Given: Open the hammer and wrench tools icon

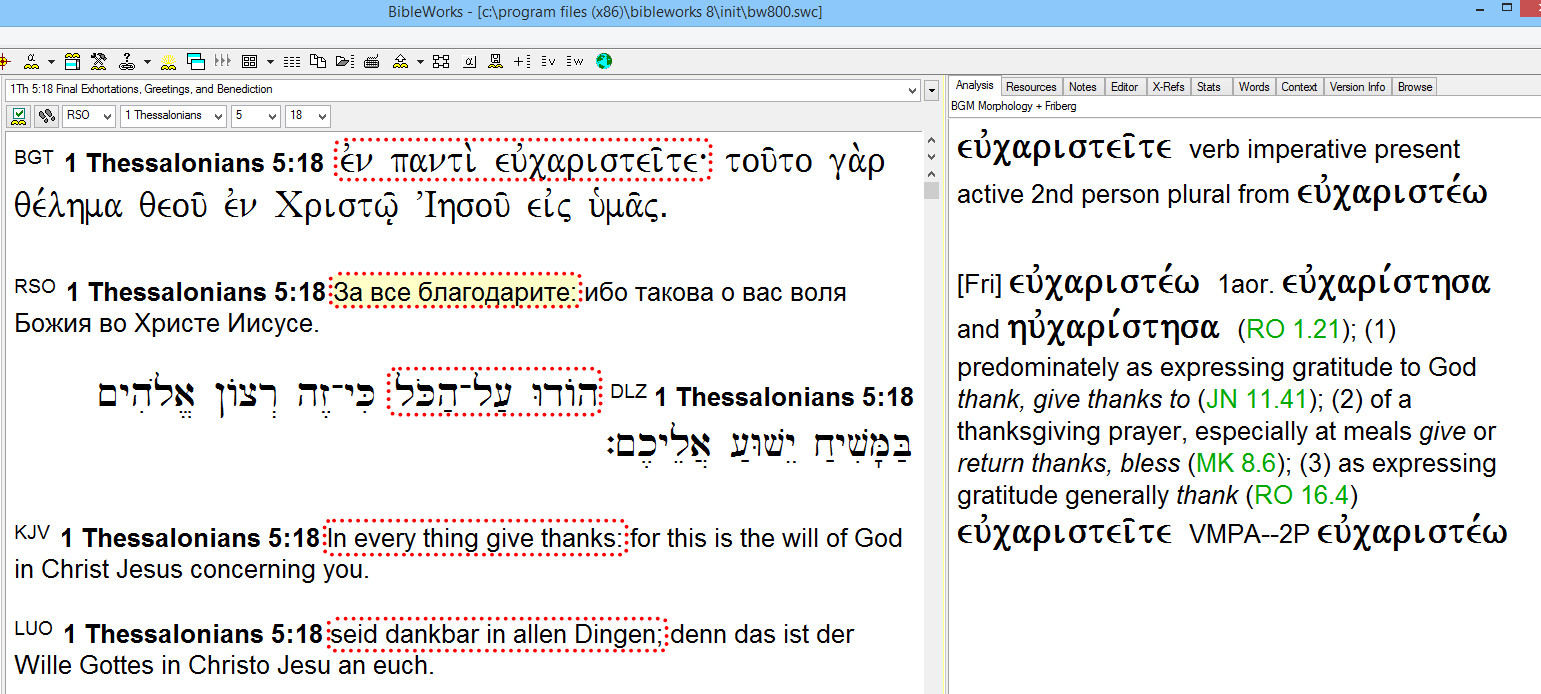Looking at the screenshot, I should coord(99,61).
